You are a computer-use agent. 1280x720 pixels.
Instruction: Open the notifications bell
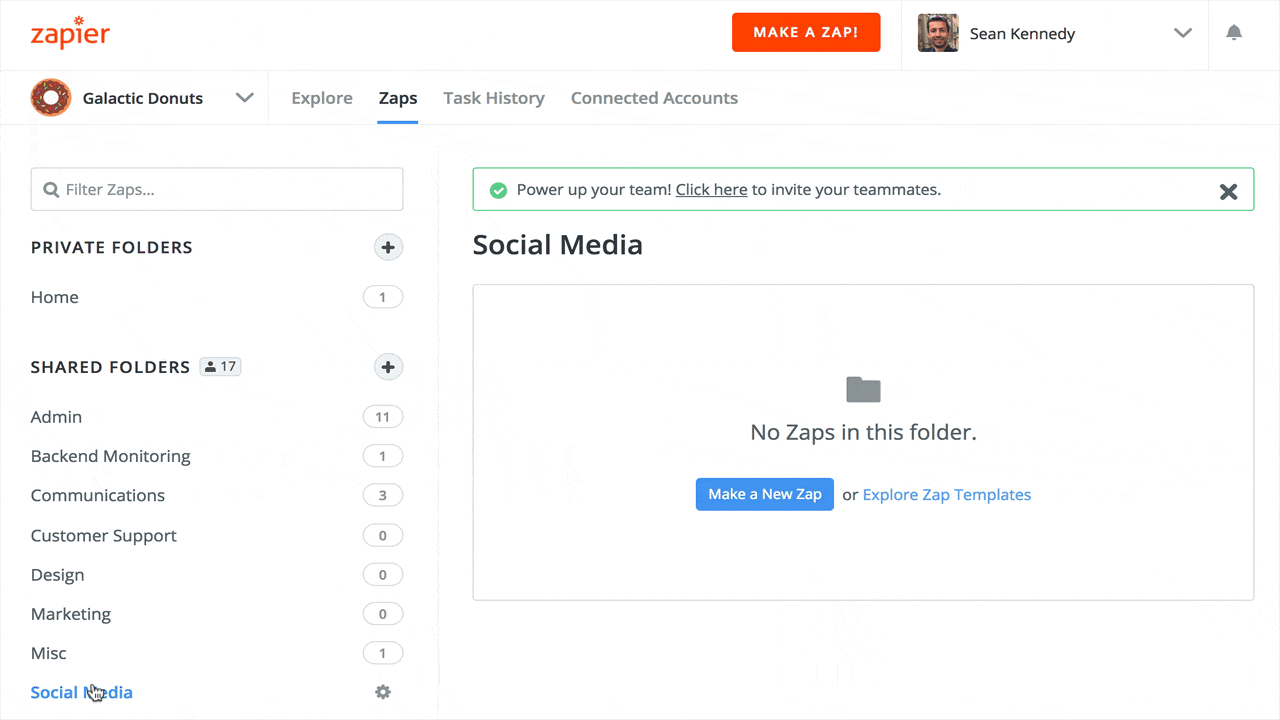pos(1234,33)
